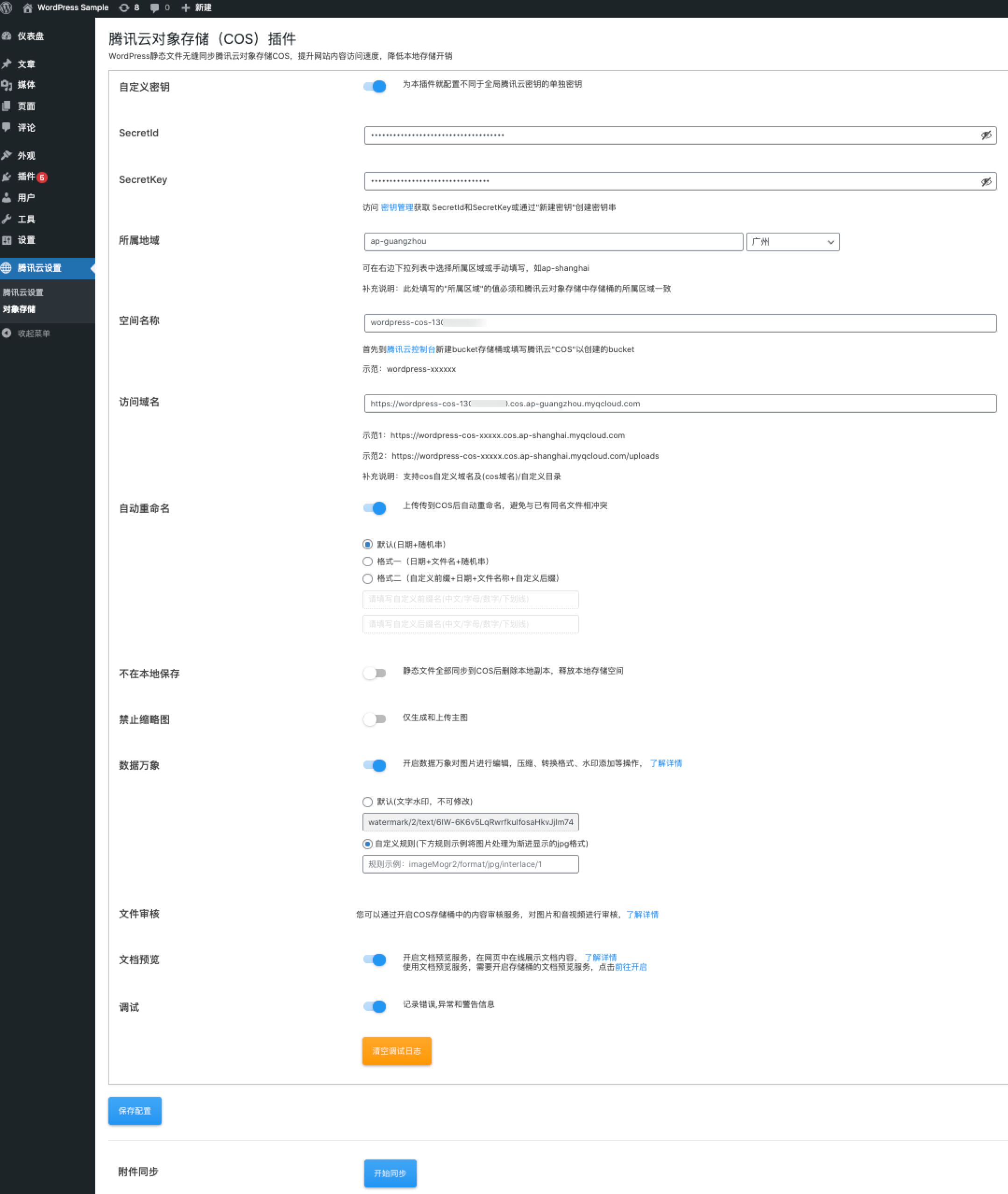
Task: Click the 访问域名 URL field
Action: [x=680, y=404]
